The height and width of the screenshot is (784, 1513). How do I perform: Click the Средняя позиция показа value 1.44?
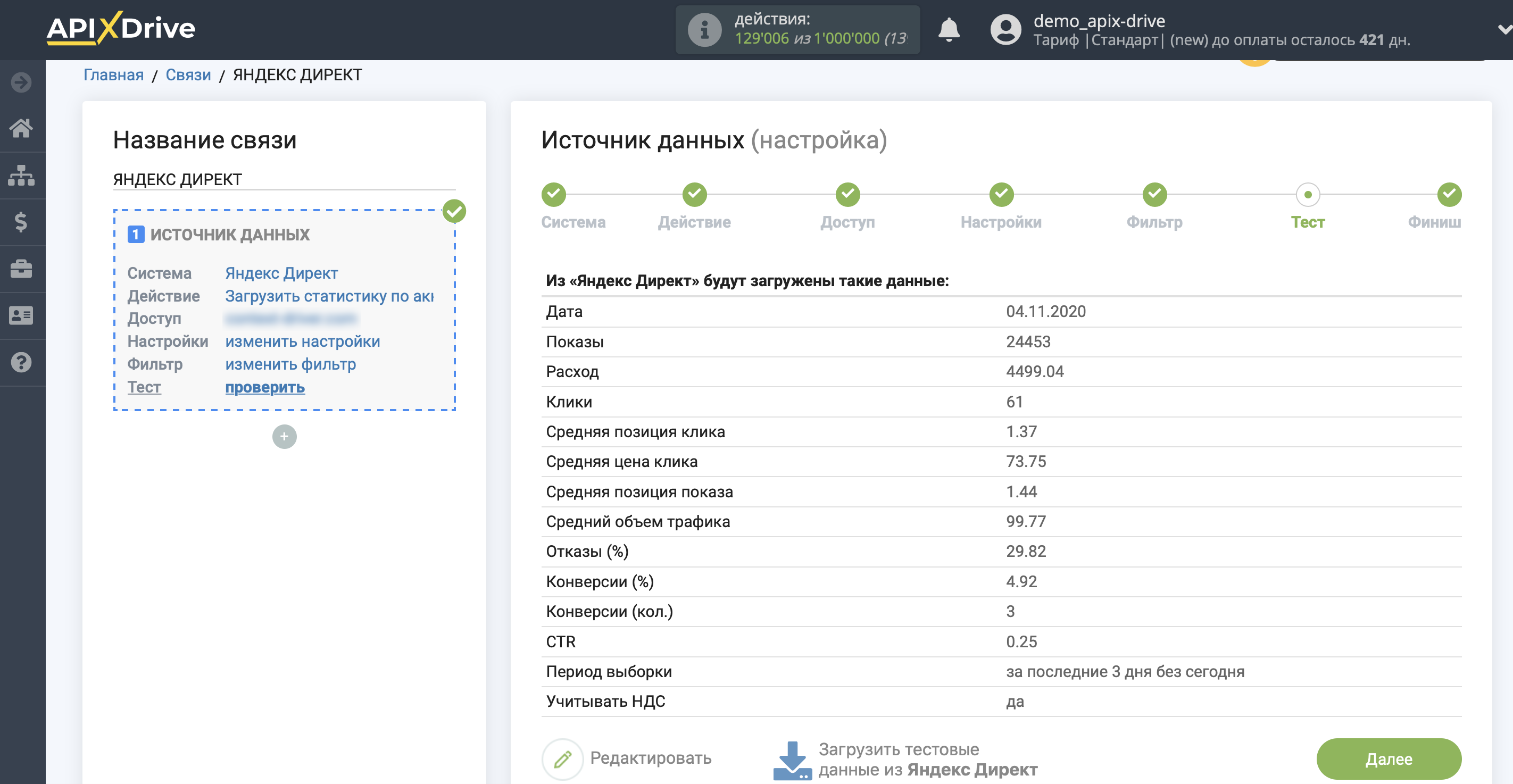1021,491
